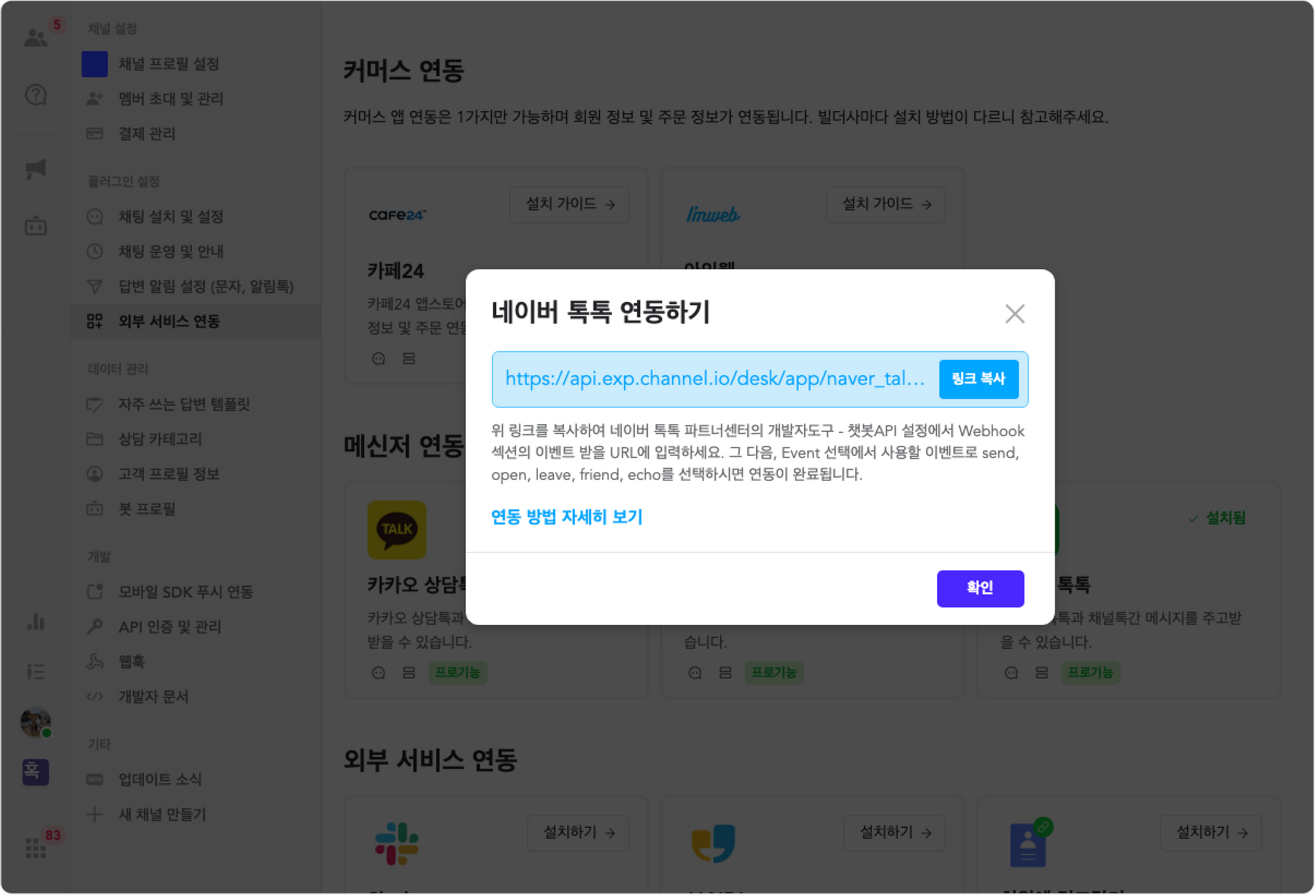Open API 인증 및 관리 menu
Viewport: 1316px width, 896px height.
[169, 627]
